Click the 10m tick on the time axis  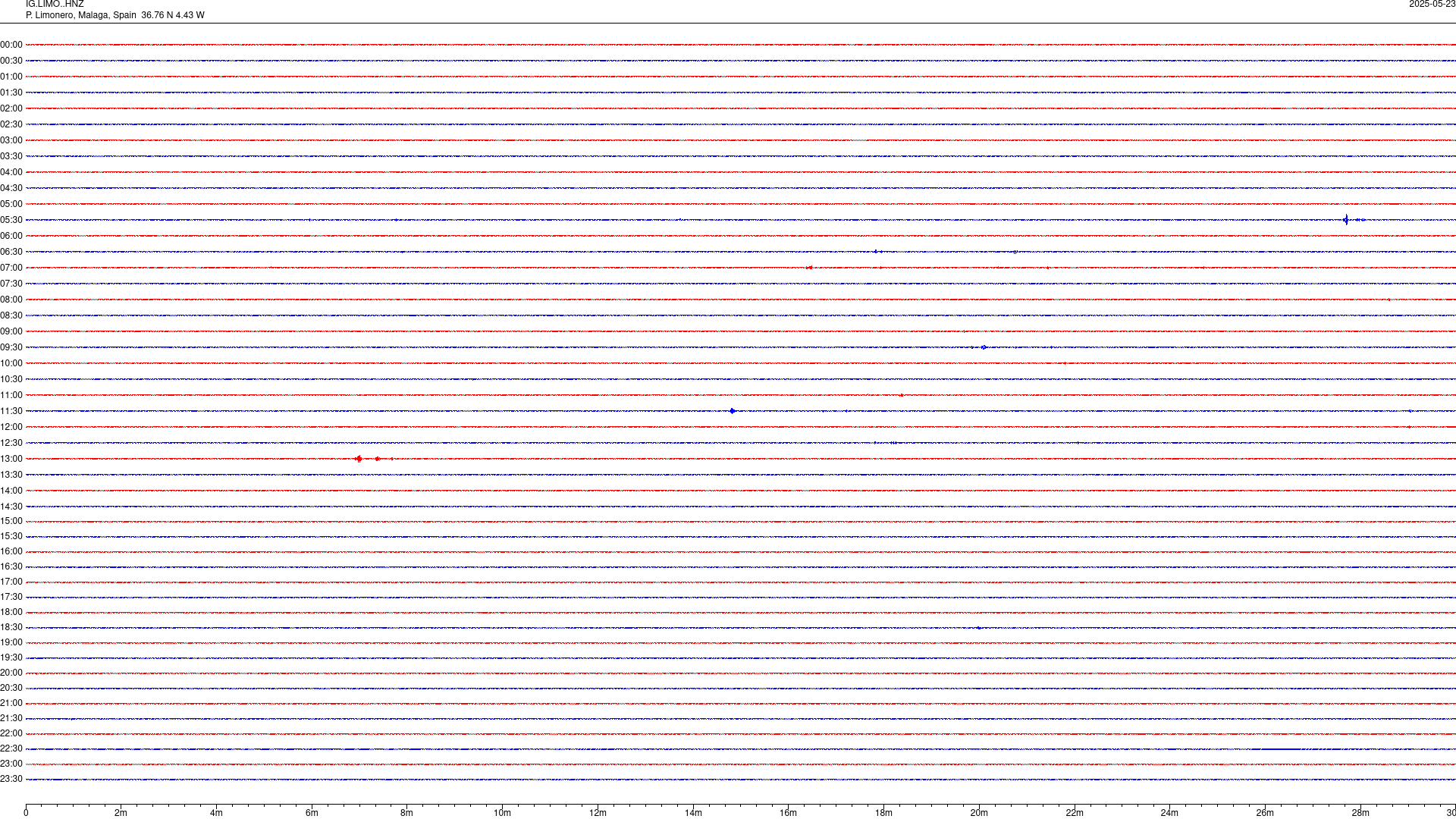click(x=502, y=813)
